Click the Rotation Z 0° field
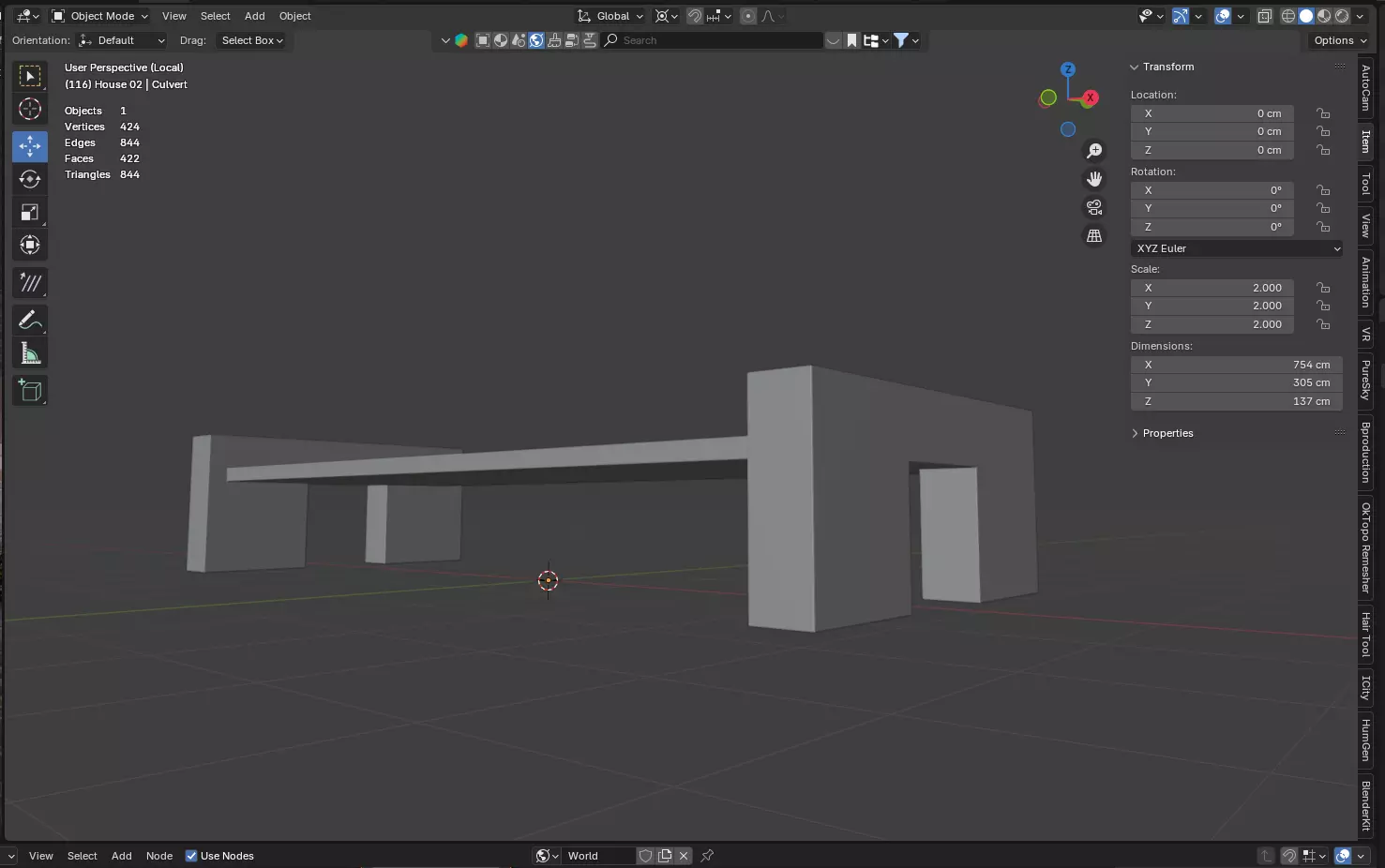The height and width of the screenshot is (868, 1385). [x=1212, y=227]
